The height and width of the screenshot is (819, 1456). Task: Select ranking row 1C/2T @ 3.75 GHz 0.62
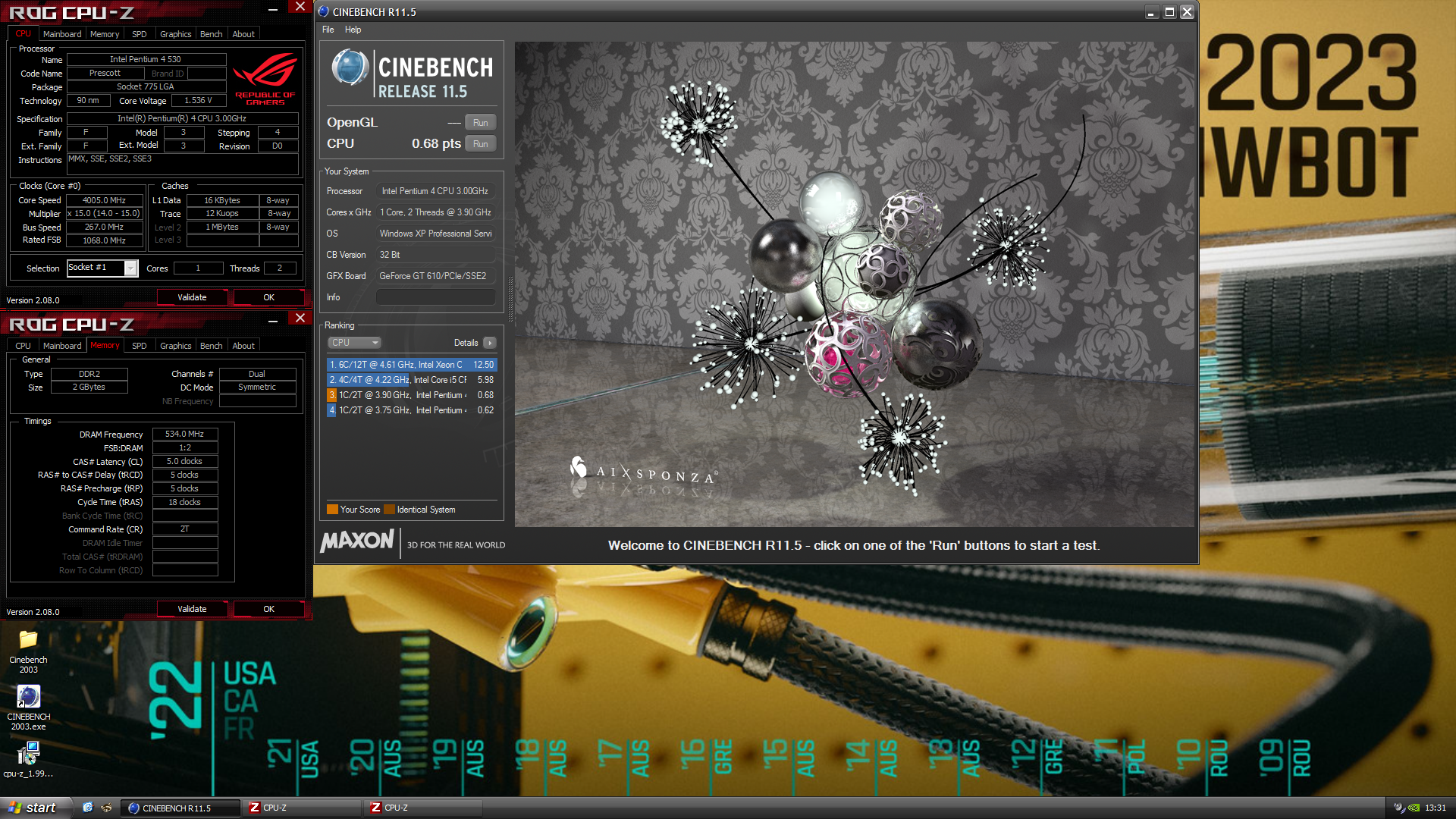412,410
